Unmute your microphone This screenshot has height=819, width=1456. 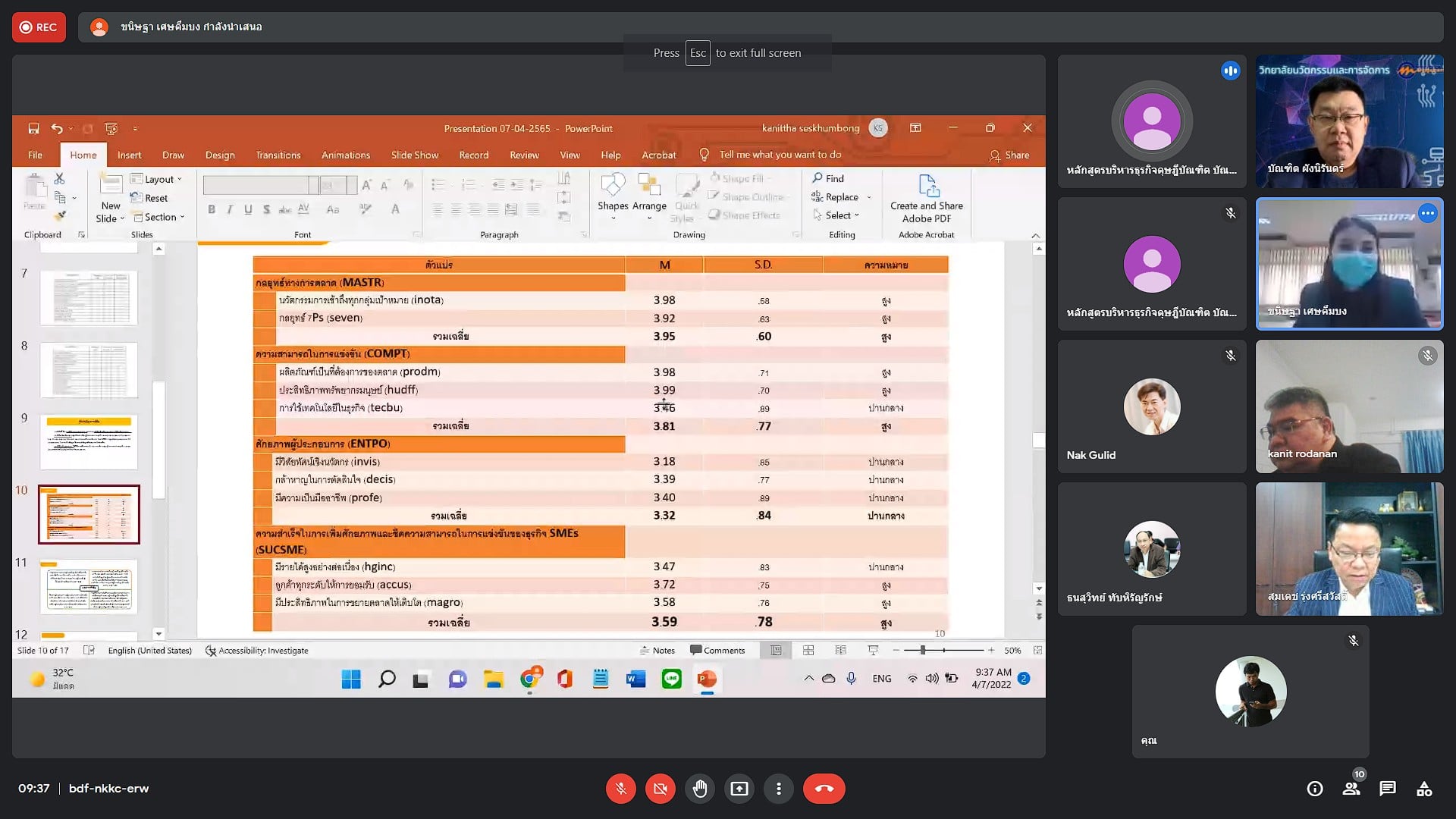pos(620,789)
